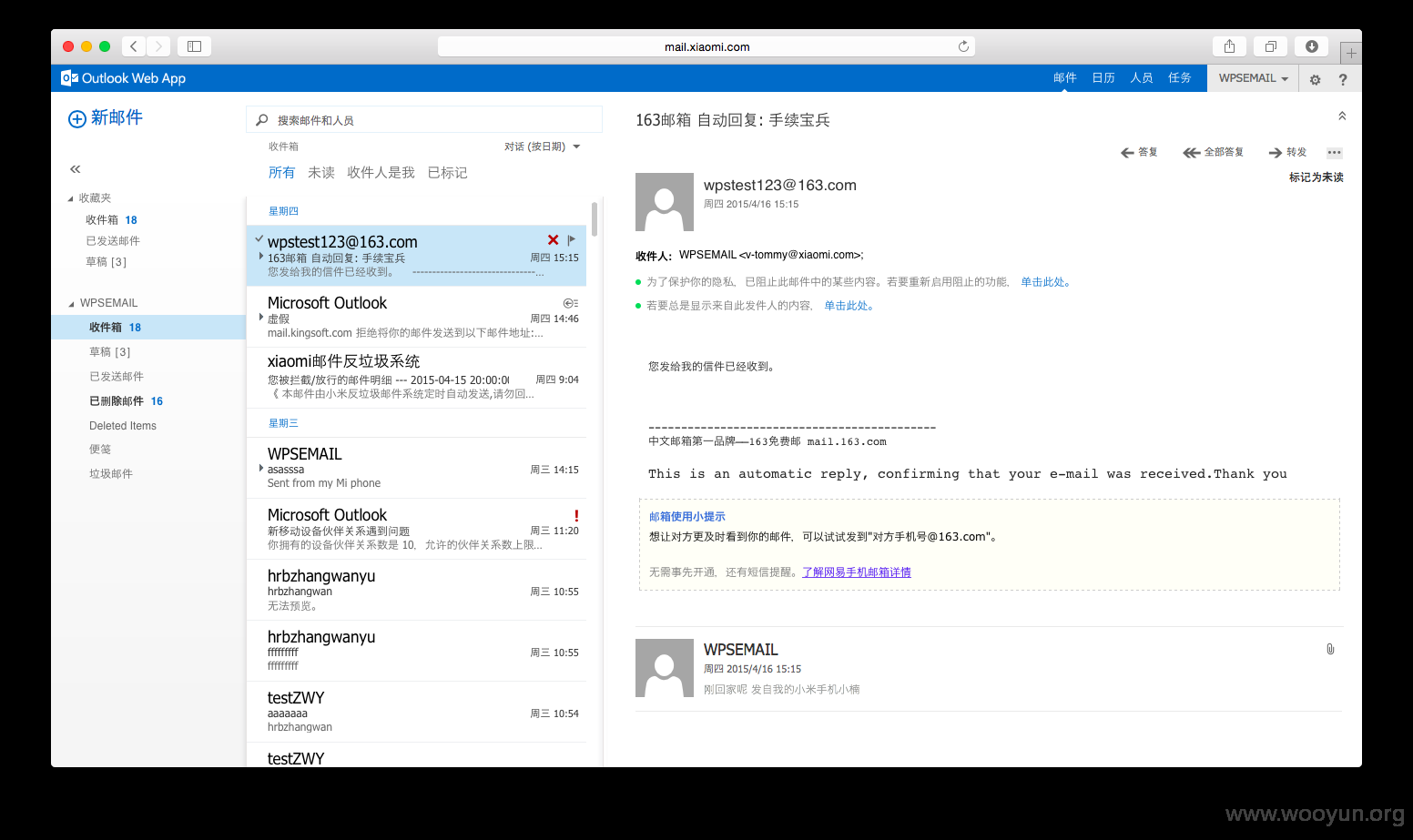Open Safari share button
Screen dimensions: 1413x840
[x=1229, y=46]
